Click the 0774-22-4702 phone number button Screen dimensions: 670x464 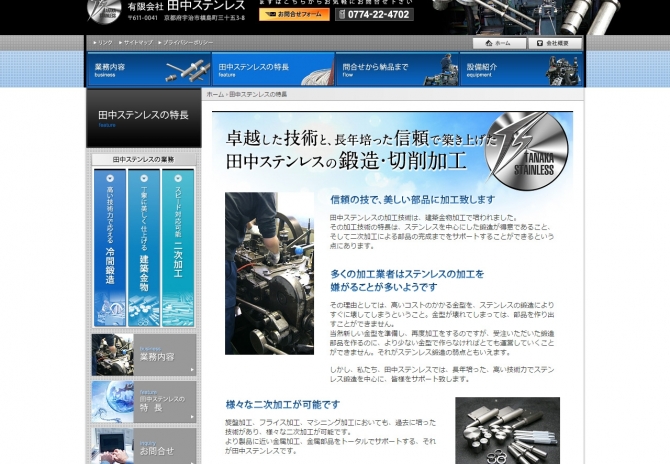(374, 15)
